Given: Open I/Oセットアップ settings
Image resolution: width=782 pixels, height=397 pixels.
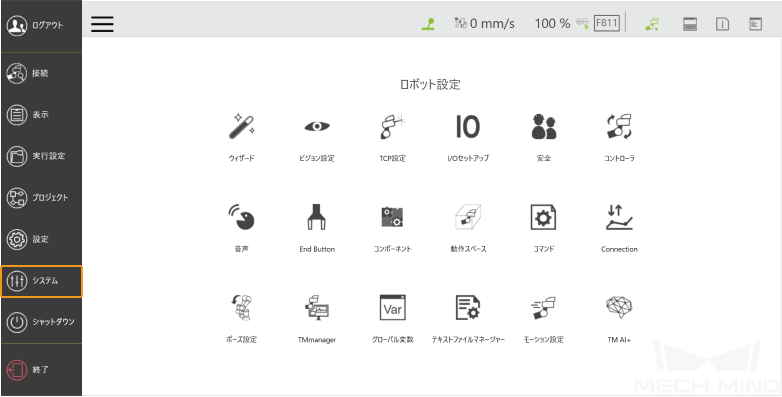Looking at the screenshot, I should [468, 127].
